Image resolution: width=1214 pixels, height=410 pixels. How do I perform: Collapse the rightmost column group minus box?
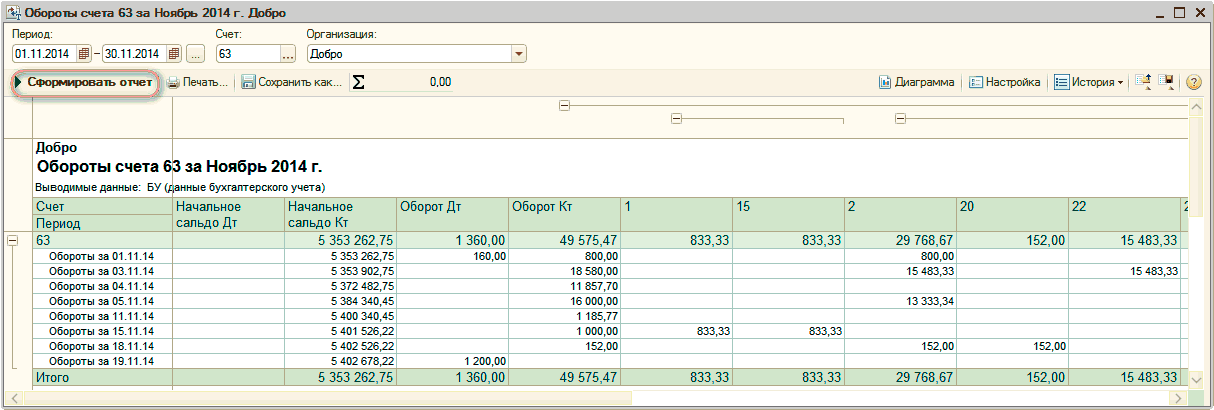(x=900, y=118)
